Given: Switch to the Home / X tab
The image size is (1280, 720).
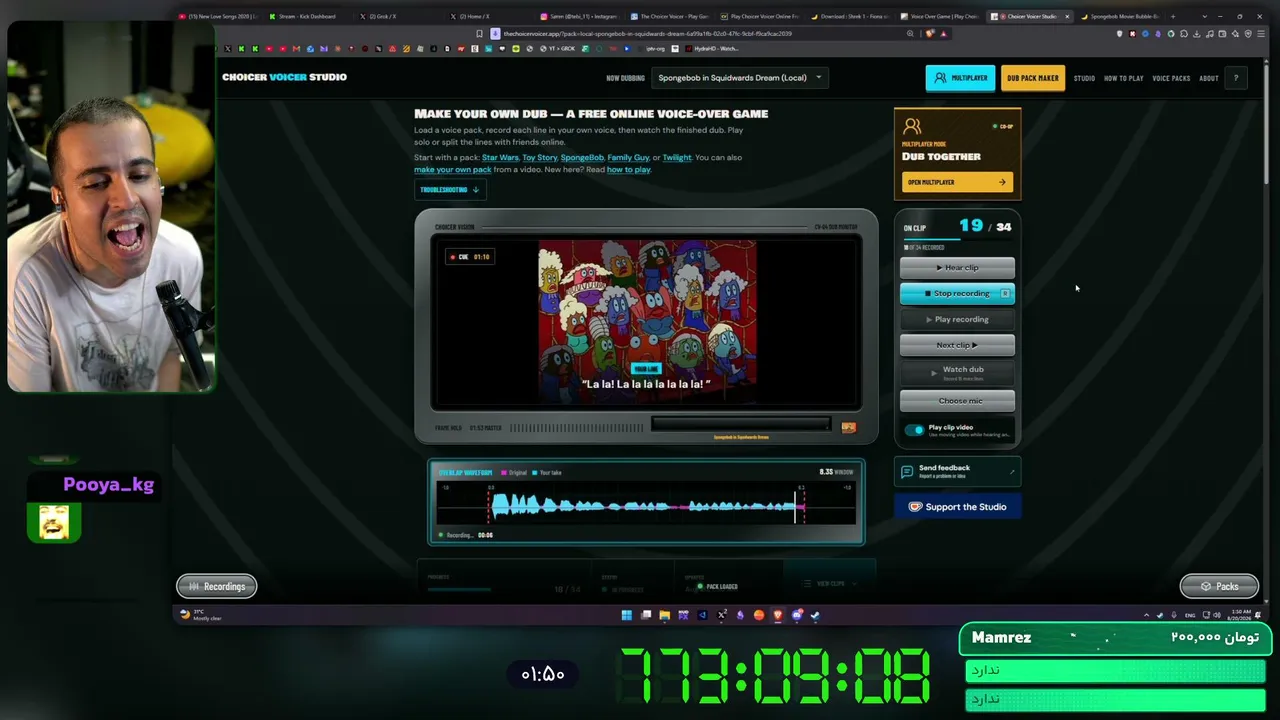Looking at the screenshot, I should [483, 16].
